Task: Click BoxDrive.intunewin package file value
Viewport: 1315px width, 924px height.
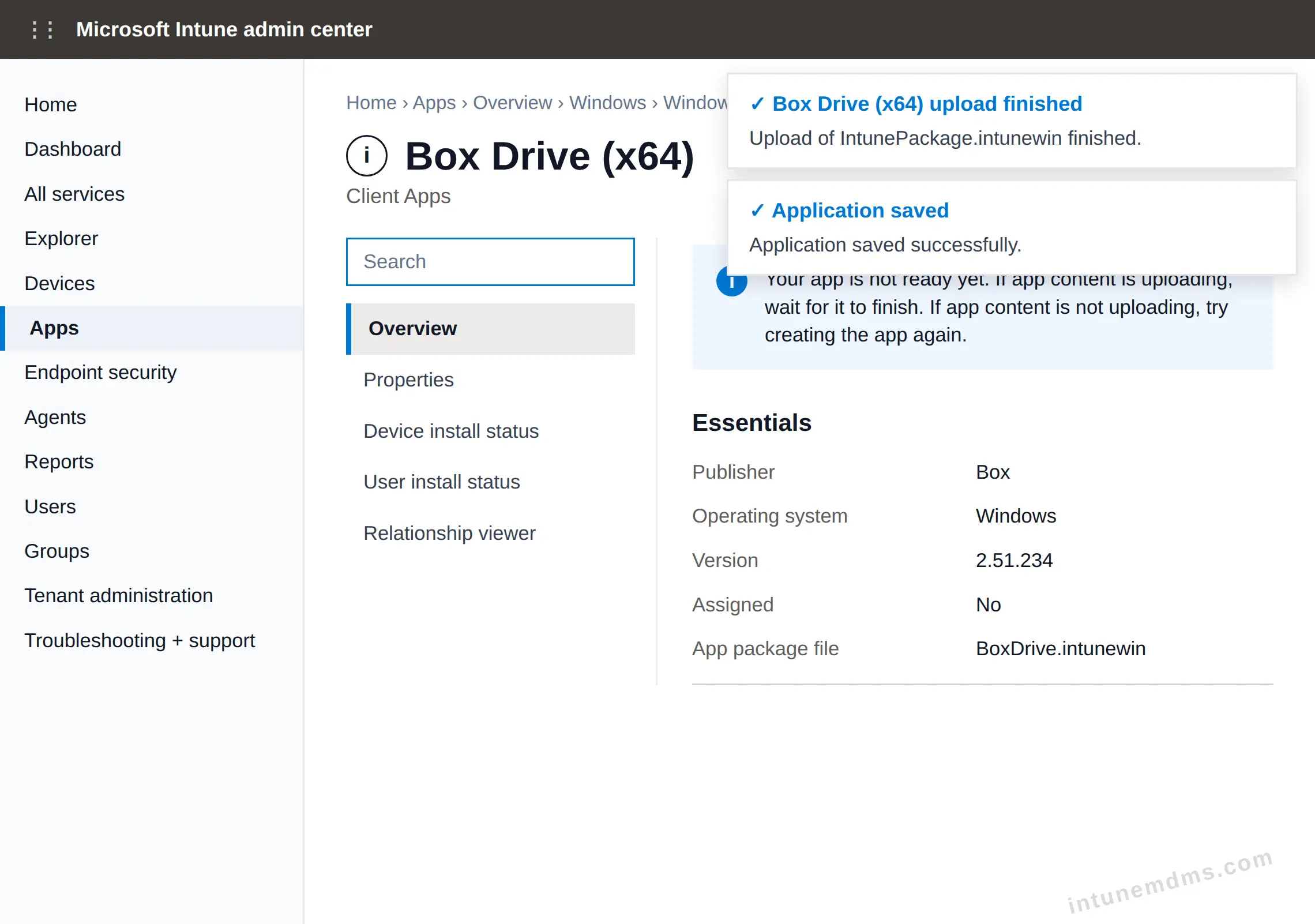Action: [x=1061, y=648]
